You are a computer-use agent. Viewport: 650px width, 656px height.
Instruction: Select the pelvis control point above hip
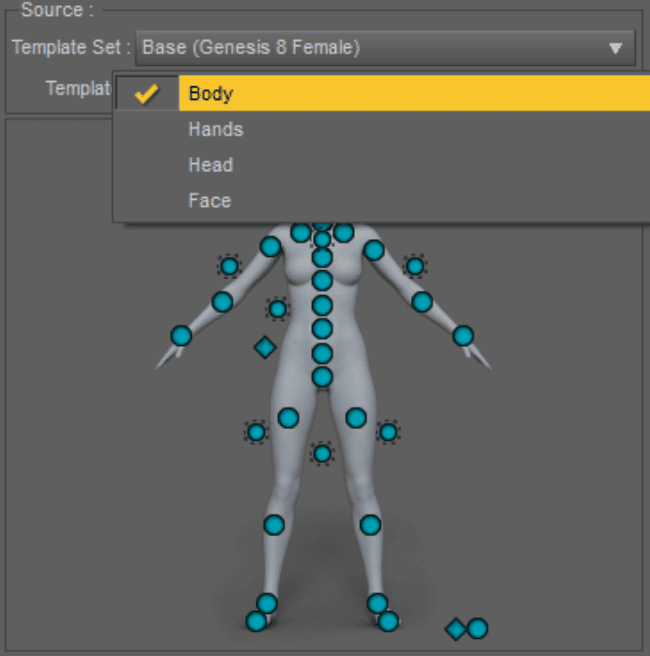322,354
